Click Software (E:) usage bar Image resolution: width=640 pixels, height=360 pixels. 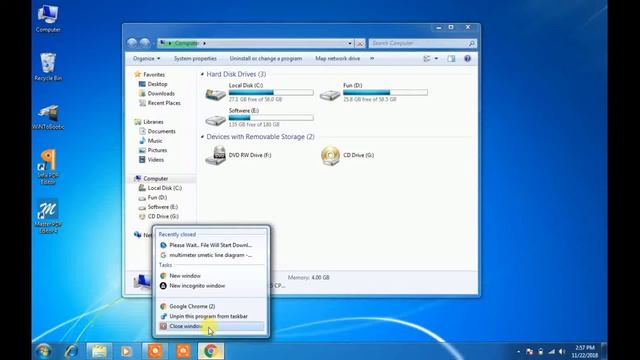(x=271, y=118)
